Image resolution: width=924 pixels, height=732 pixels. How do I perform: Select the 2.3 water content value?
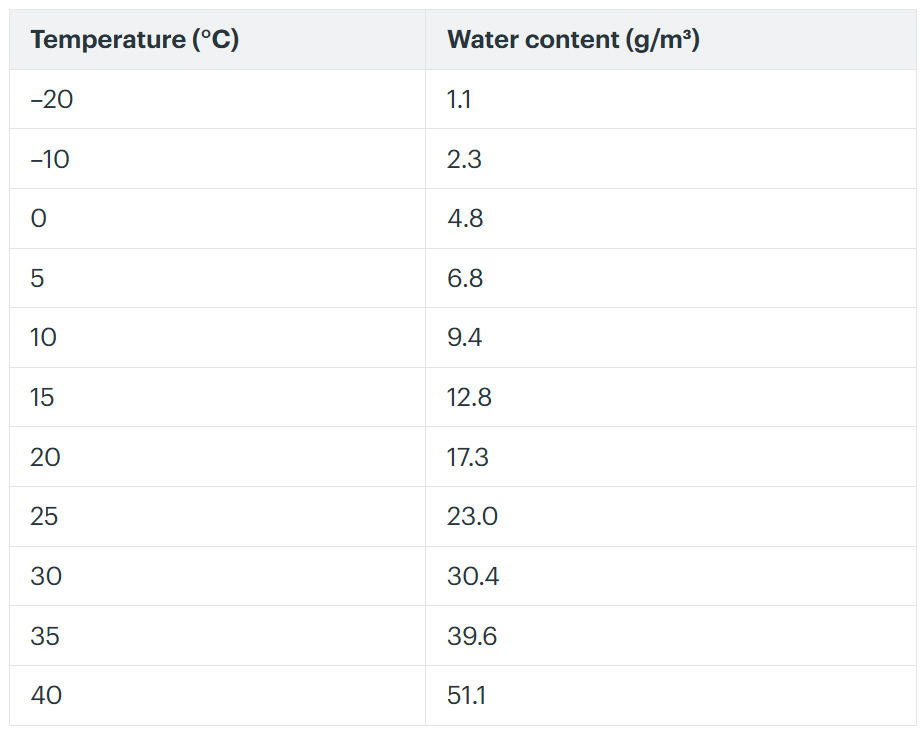point(464,160)
